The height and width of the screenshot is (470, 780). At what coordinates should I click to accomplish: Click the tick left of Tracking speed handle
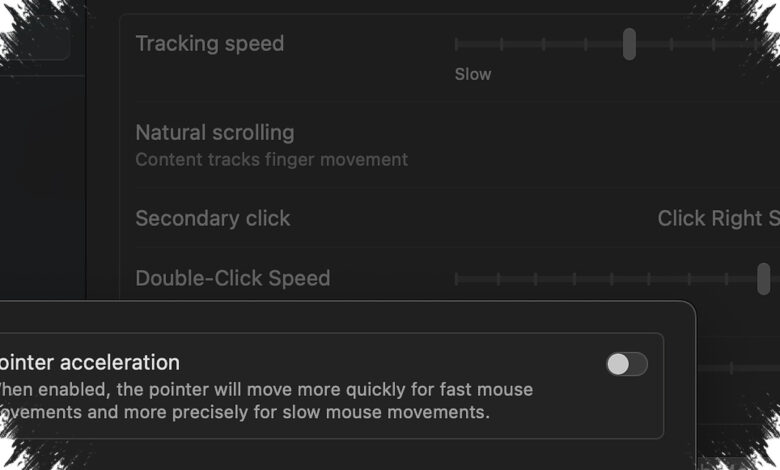point(586,44)
